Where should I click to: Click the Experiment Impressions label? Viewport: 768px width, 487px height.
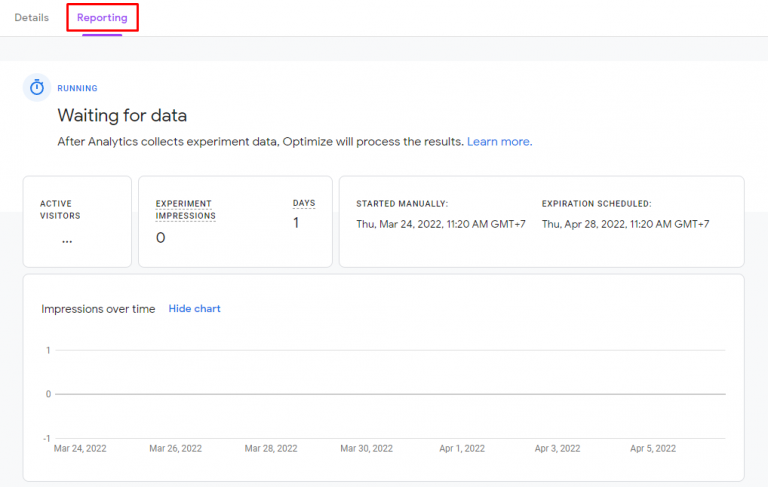click(x=185, y=209)
